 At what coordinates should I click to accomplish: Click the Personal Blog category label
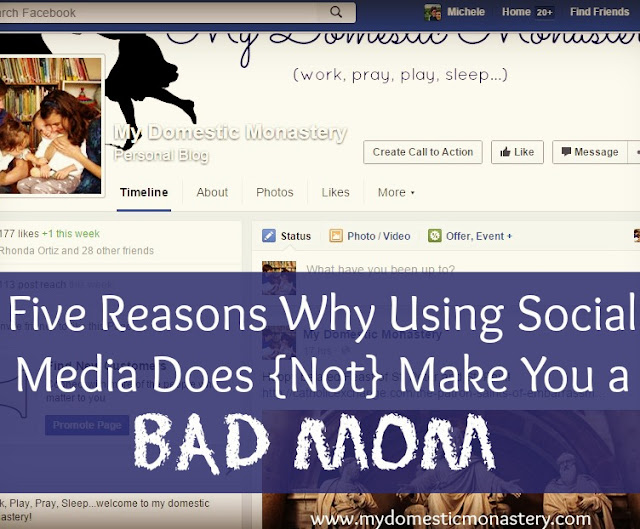161,155
